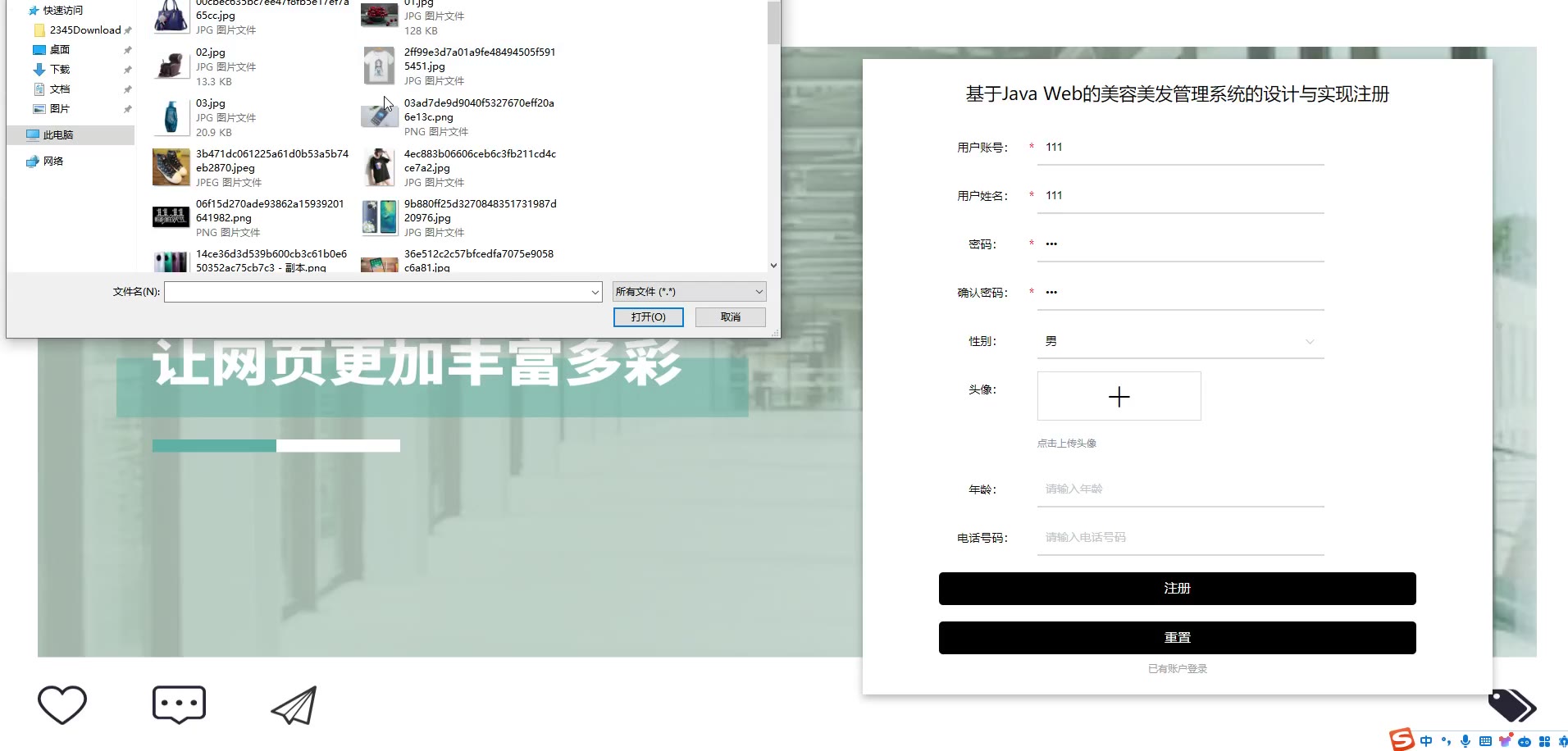Select 06f15d270ade93862a15939201641982.png file

pos(252,218)
